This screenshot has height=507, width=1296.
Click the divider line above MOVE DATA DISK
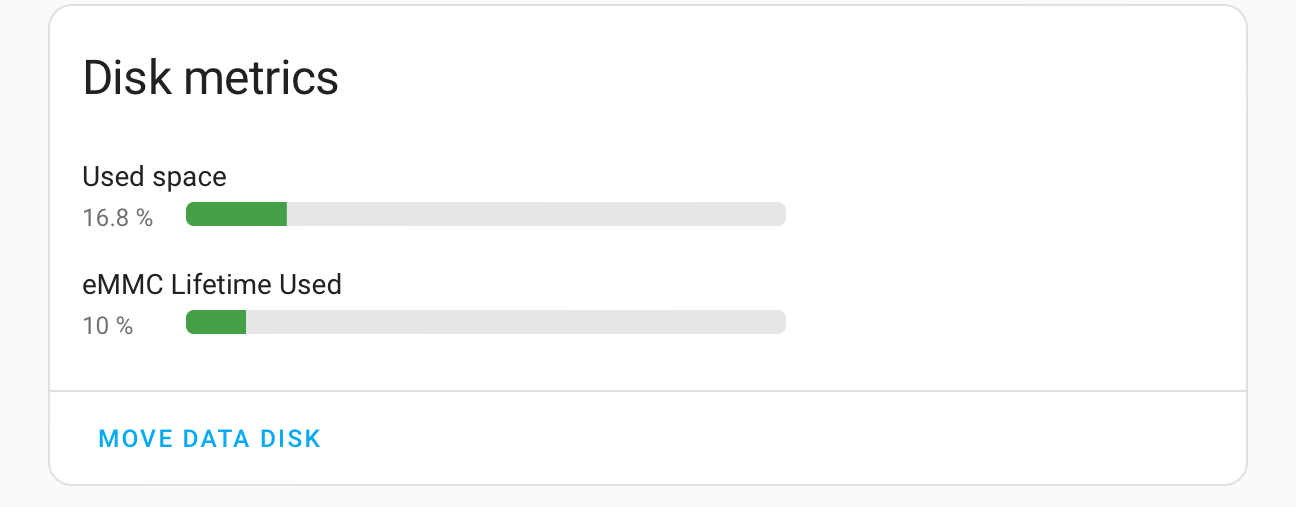pos(648,390)
